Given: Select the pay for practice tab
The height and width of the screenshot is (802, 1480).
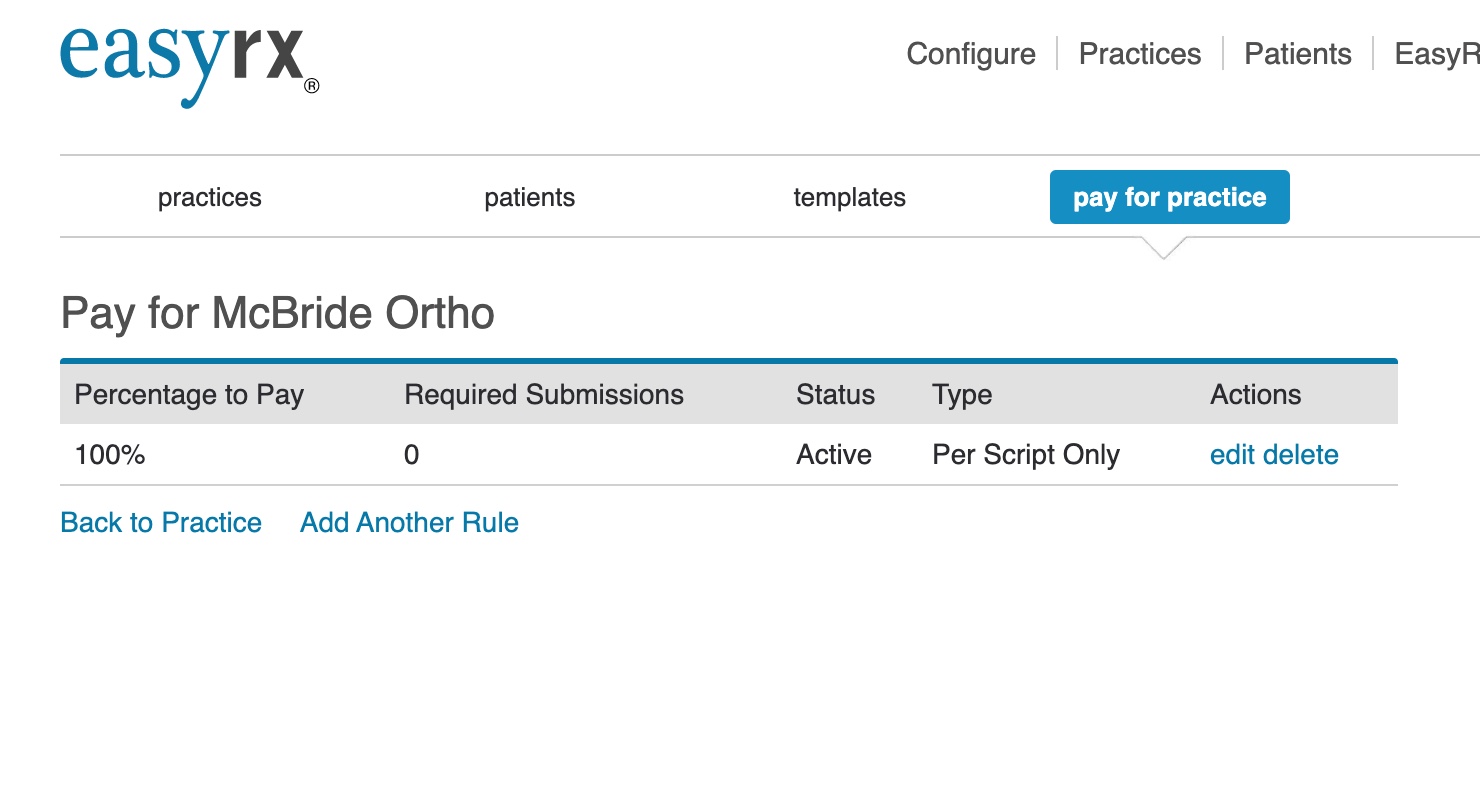Looking at the screenshot, I should point(1169,198).
